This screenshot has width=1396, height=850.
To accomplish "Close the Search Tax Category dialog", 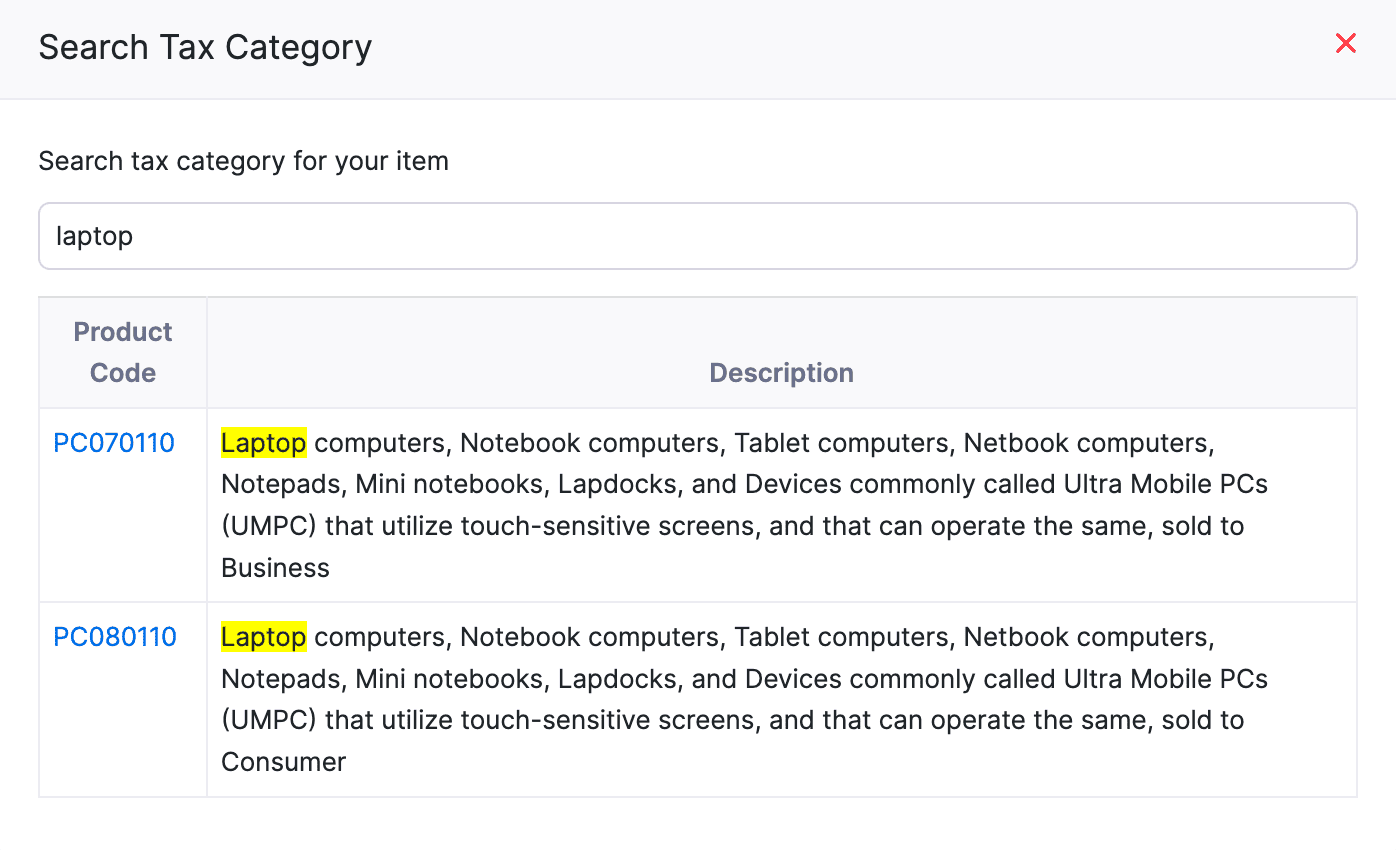I will click(x=1346, y=43).
